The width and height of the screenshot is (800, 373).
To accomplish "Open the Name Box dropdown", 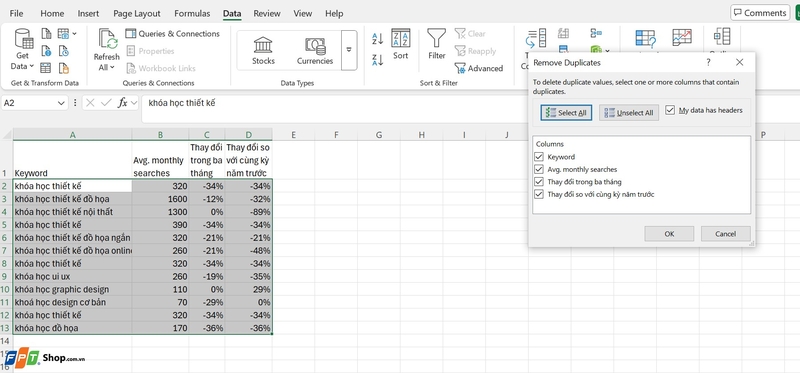I will click(61, 103).
